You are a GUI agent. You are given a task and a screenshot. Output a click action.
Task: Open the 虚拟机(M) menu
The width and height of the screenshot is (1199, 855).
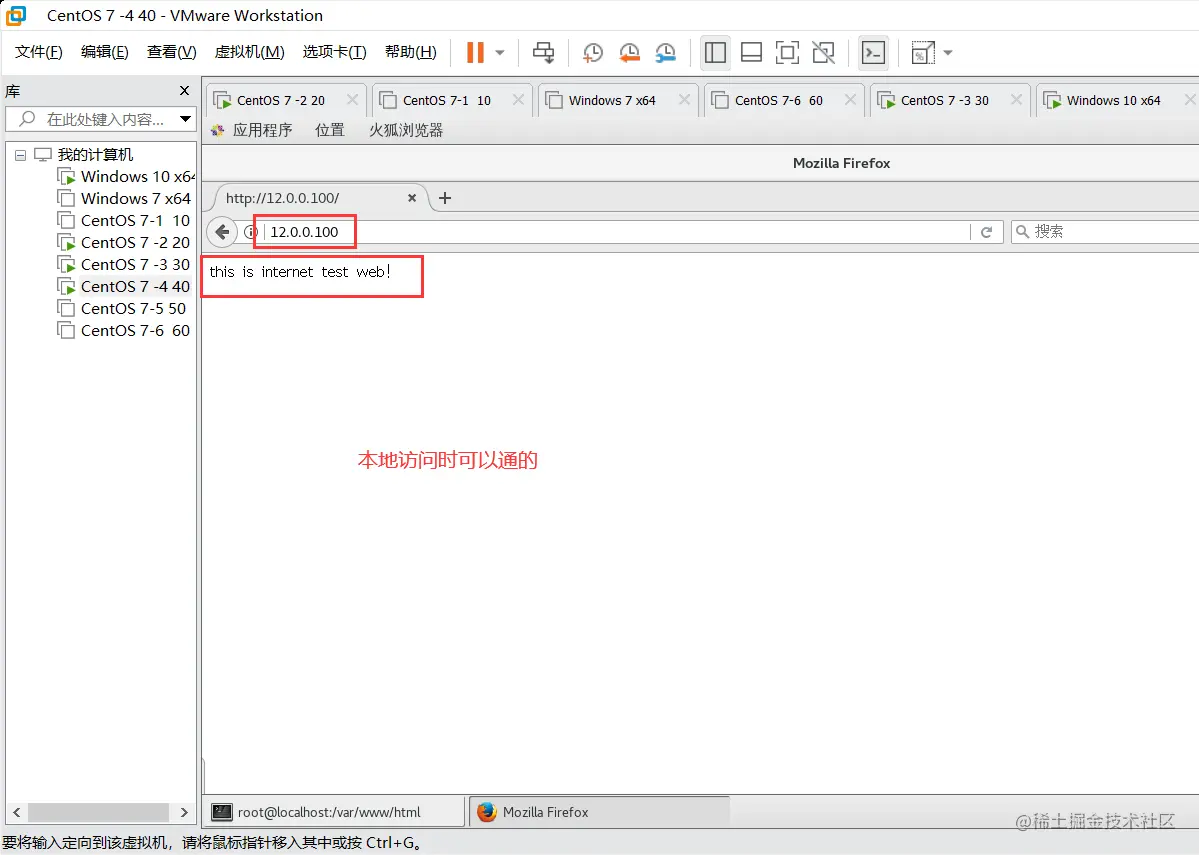point(249,52)
